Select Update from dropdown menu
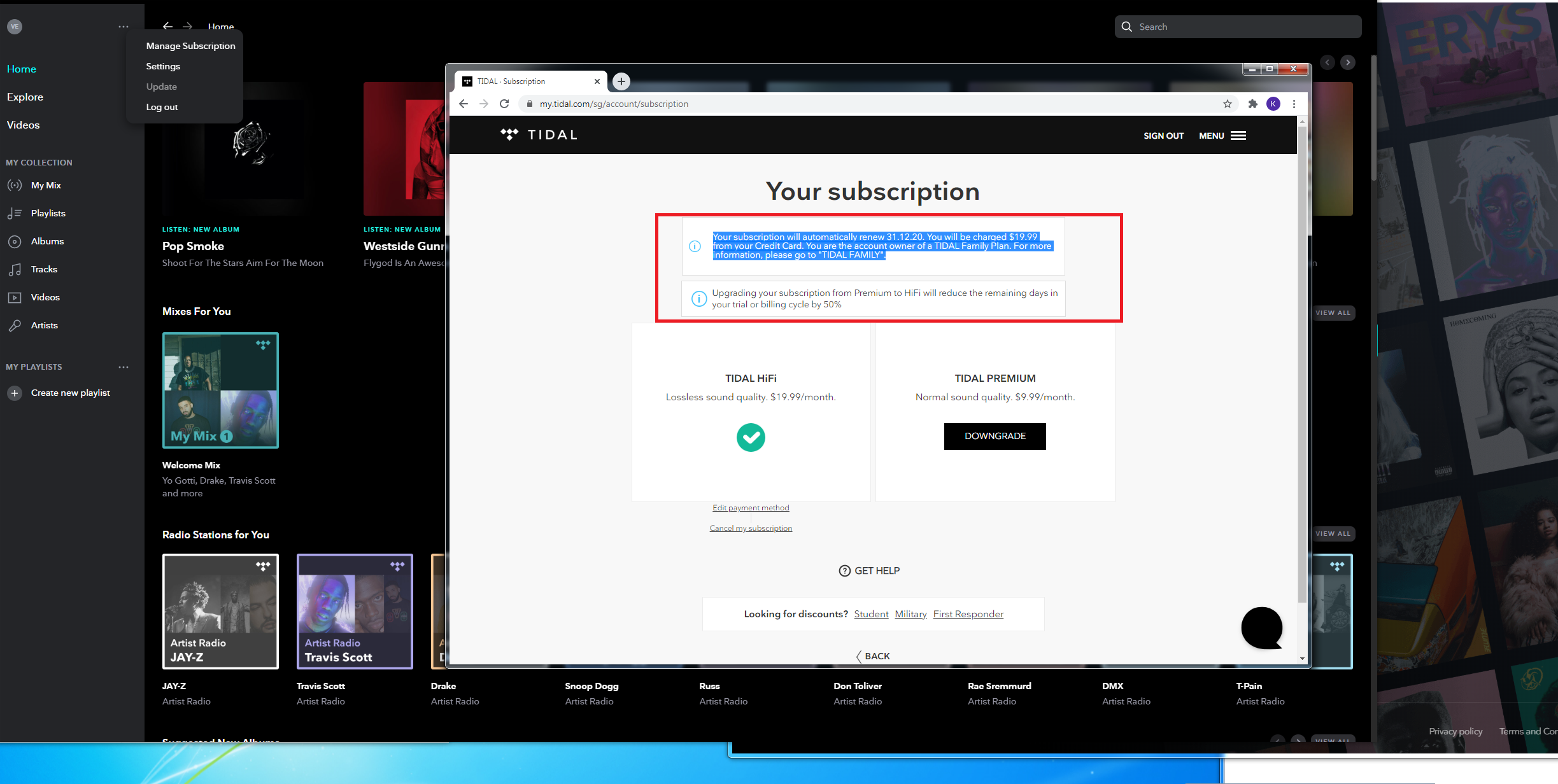Screen dimensions: 1558x784 pyautogui.click(x=162, y=87)
